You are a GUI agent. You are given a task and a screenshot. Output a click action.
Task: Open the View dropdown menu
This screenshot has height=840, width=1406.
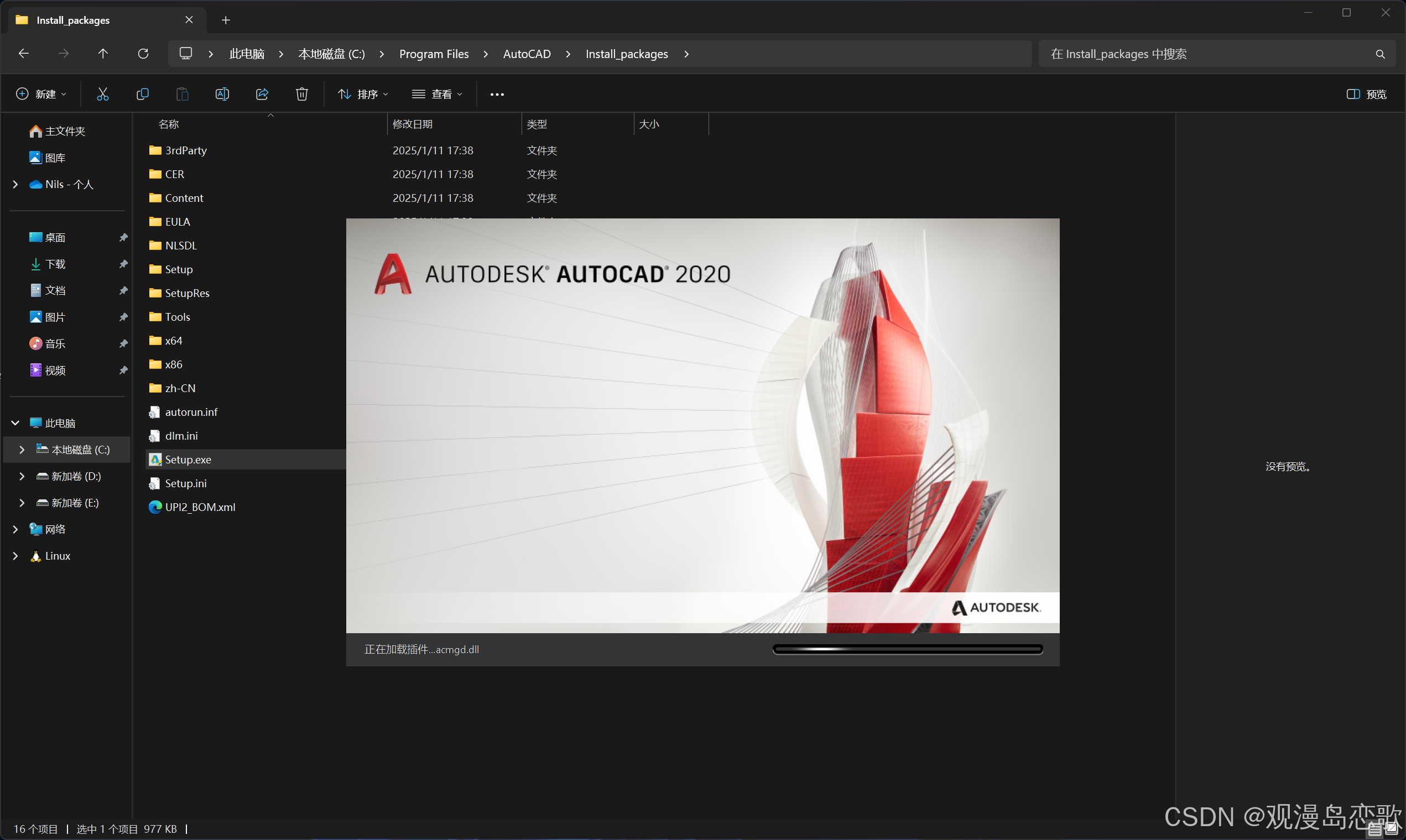coord(437,94)
